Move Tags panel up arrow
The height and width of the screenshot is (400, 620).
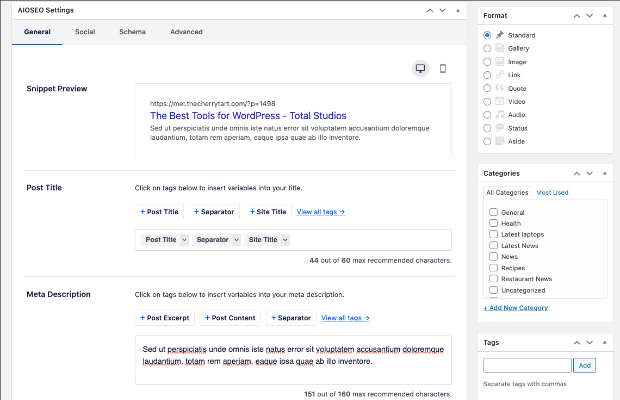tap(577, 343)
